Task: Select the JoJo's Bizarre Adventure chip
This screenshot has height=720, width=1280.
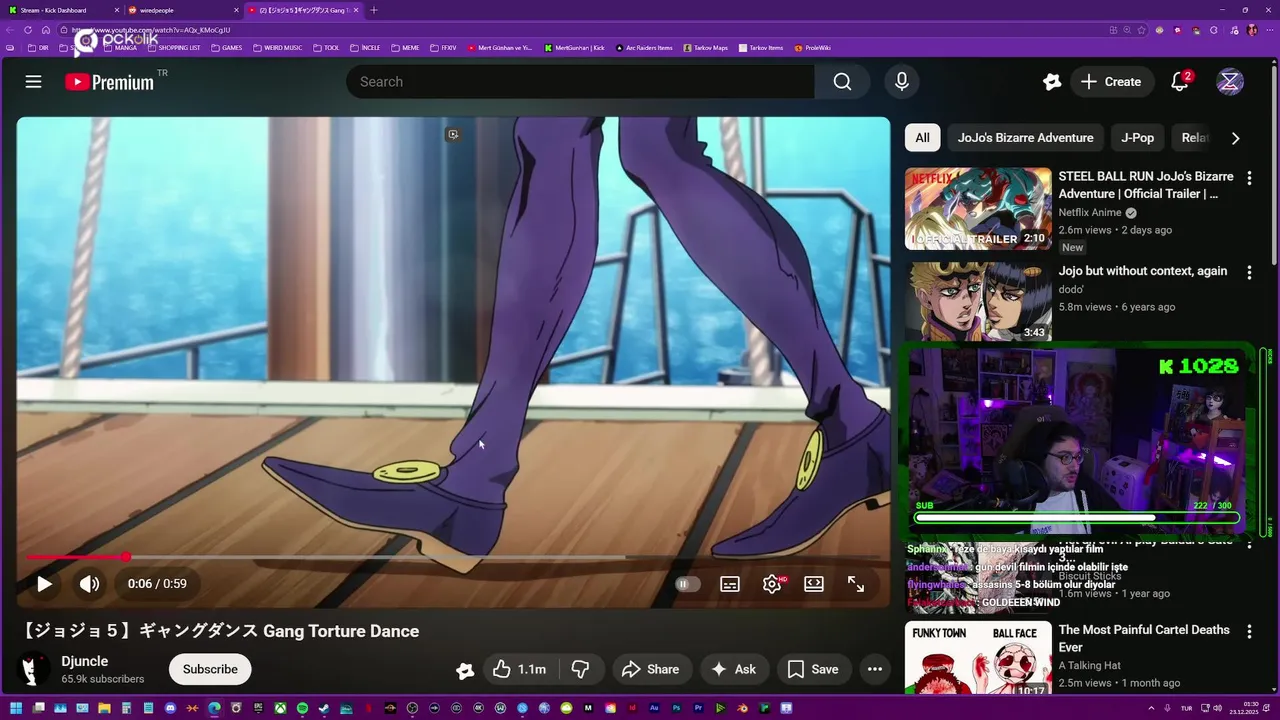Action: tap(1025, 138)
